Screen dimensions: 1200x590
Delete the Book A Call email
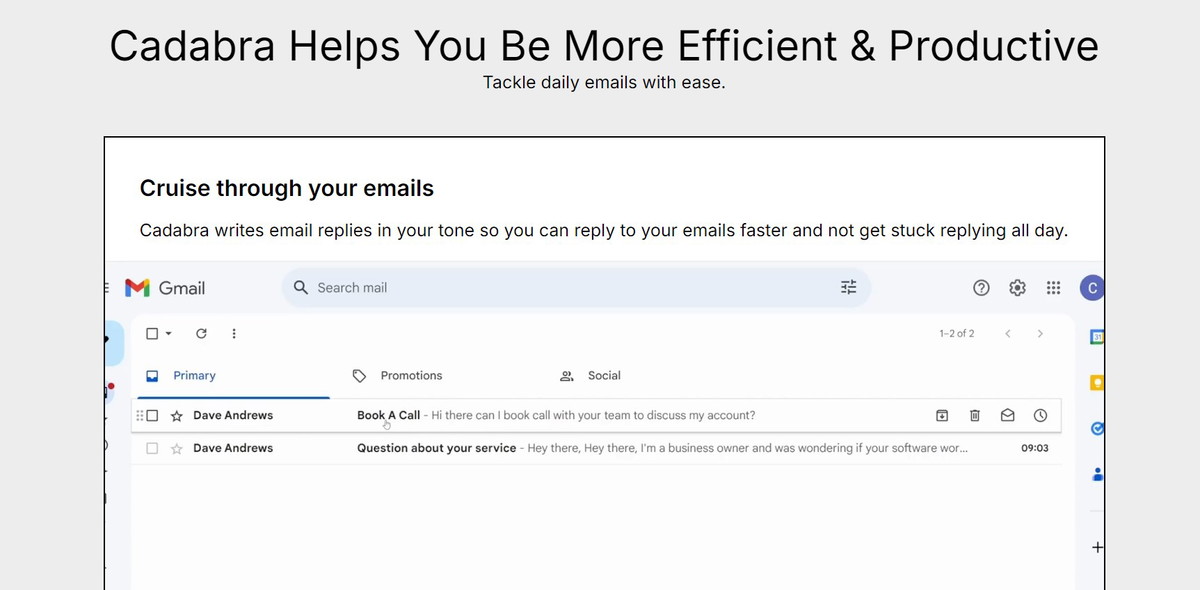(975, 415)
